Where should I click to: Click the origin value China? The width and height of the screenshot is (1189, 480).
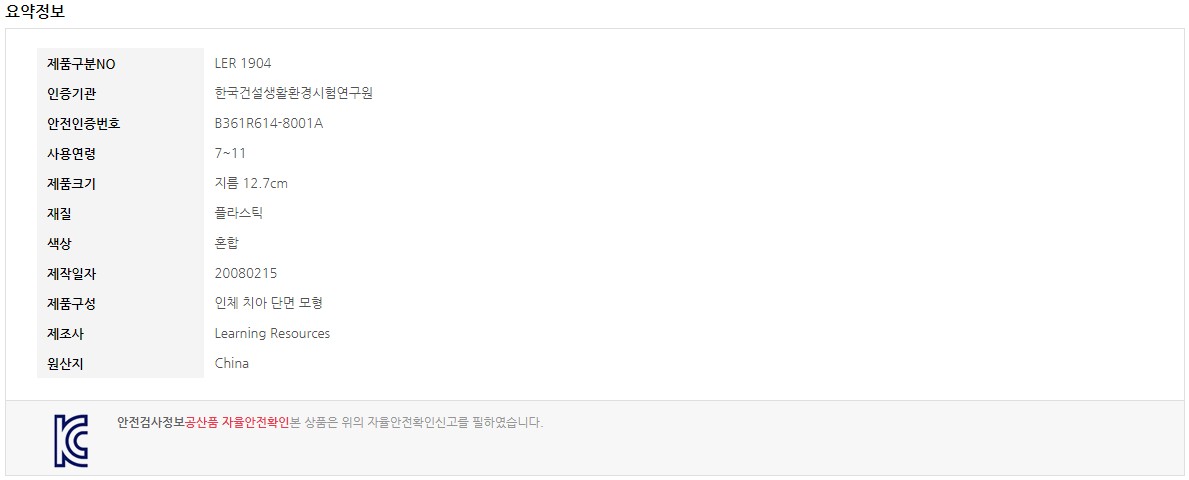click(231, 363)
